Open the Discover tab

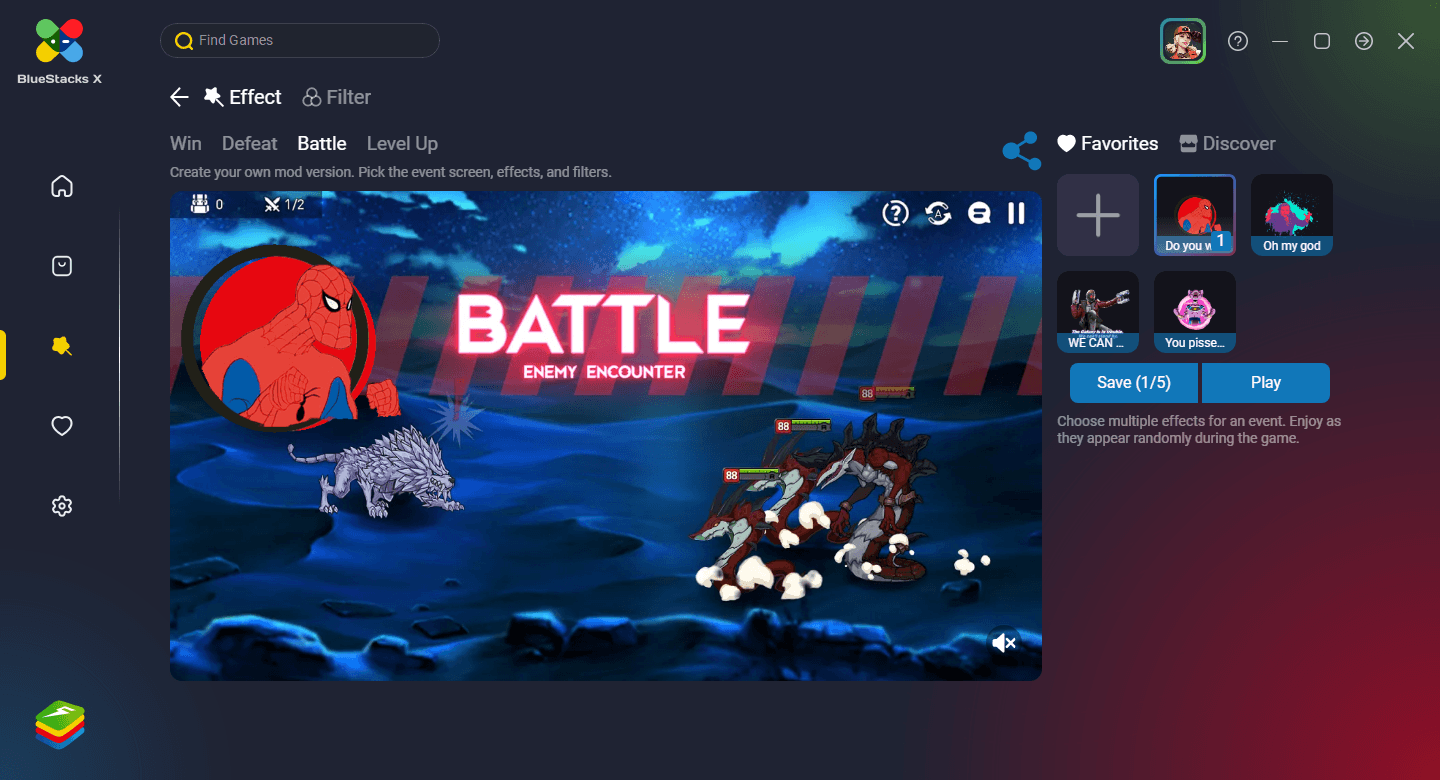pyautogui.click(x=1228, y=143)
